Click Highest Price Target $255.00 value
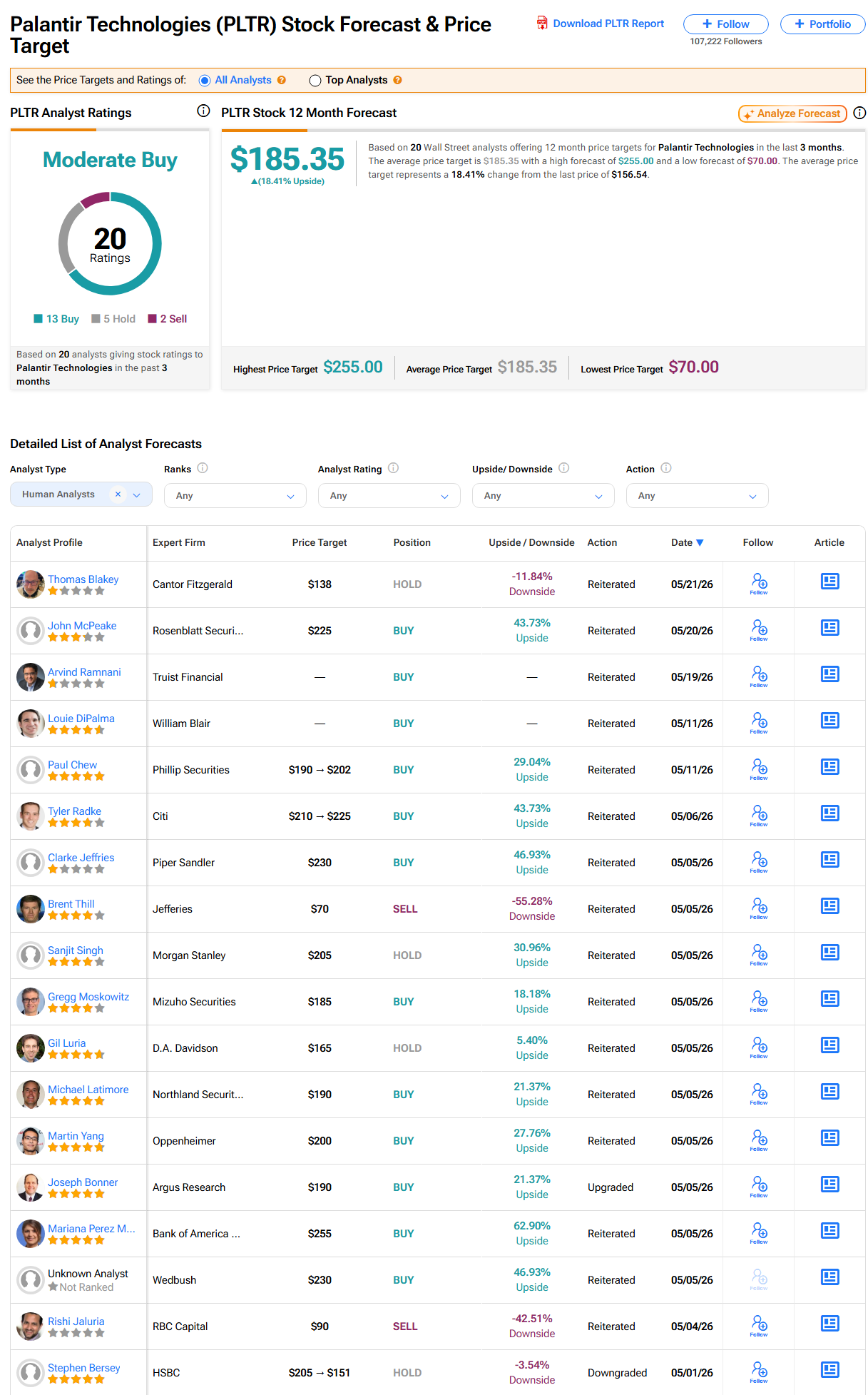Image resolution: width=868 pixels, height=1395 pixels. pos(353,367)
